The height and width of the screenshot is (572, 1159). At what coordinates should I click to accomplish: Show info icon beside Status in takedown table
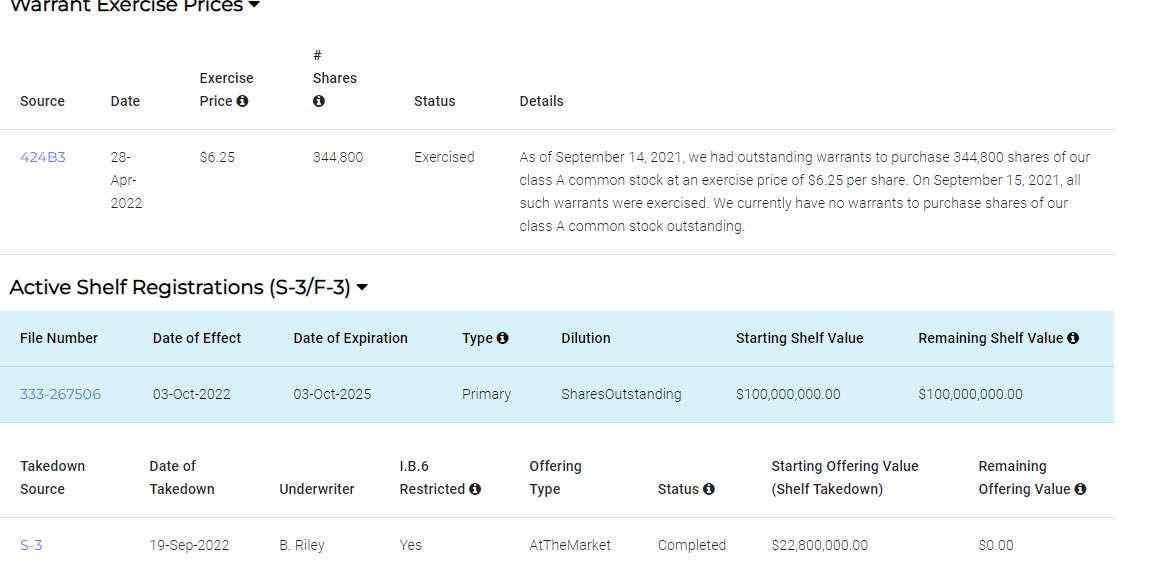(x=708, y=489)
